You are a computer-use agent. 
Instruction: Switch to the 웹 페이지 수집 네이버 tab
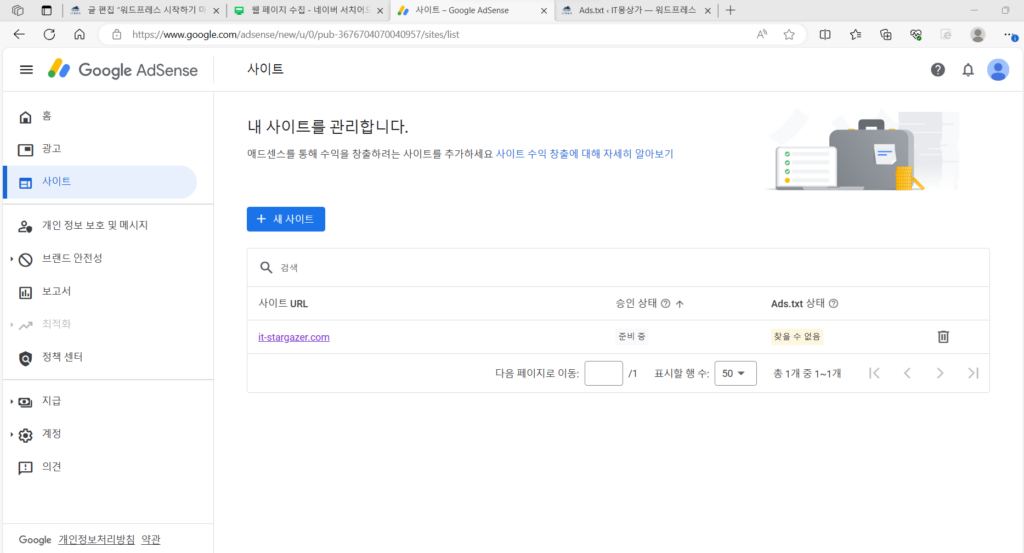[309, 10]
